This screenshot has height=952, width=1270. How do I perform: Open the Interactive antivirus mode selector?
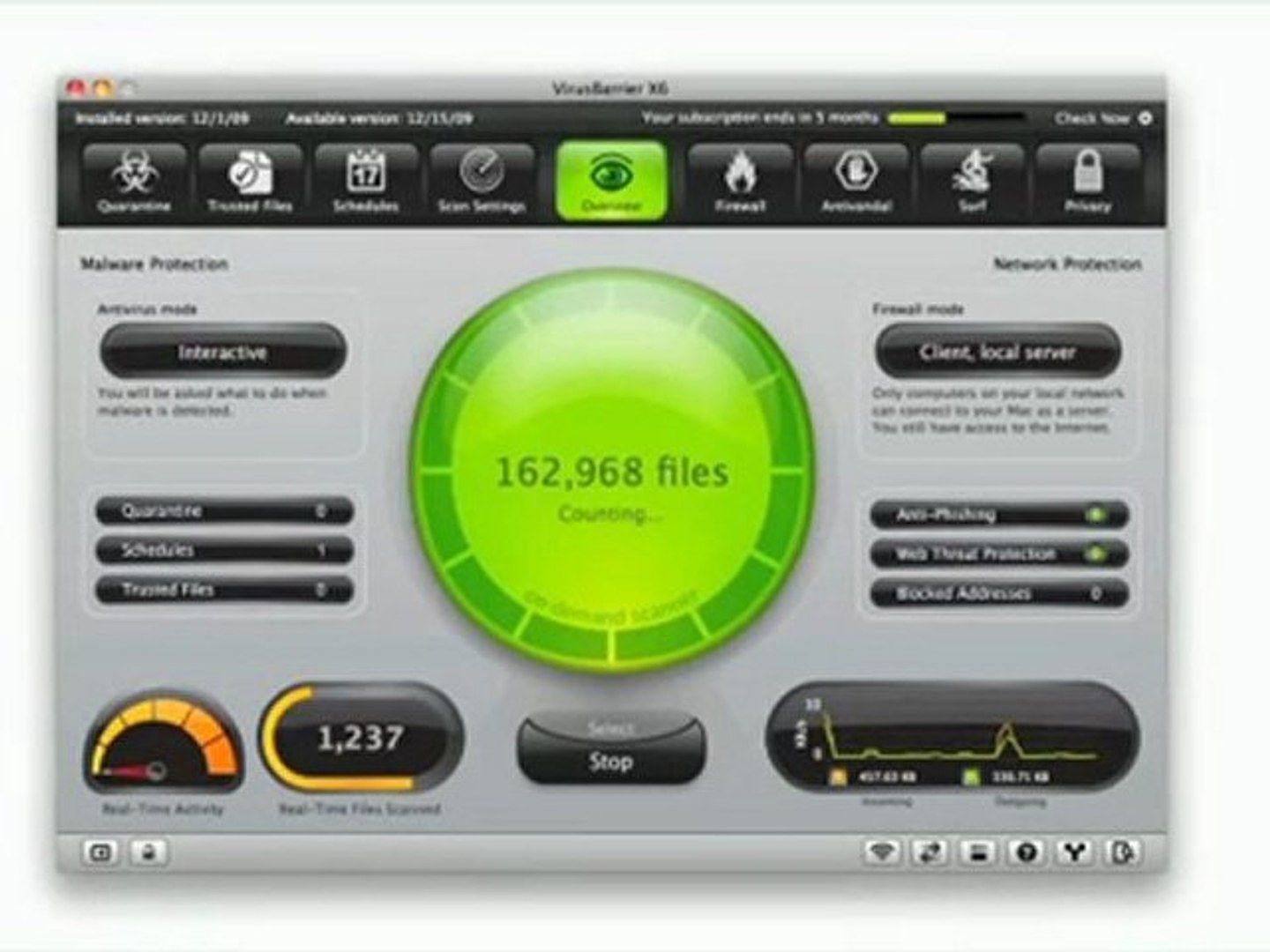[223, 353]
